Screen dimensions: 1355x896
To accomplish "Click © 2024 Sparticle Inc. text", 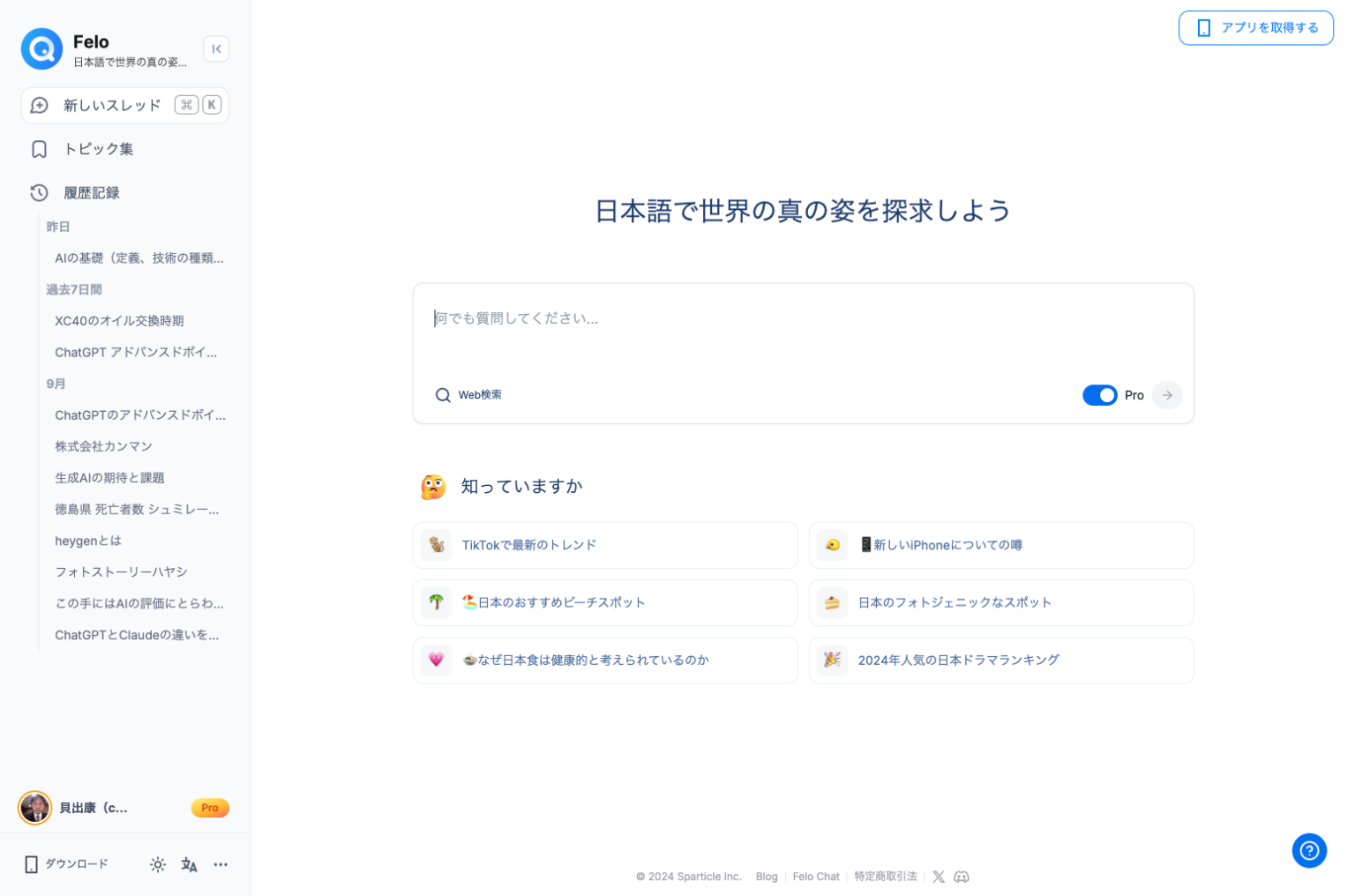I will point(689,877).
